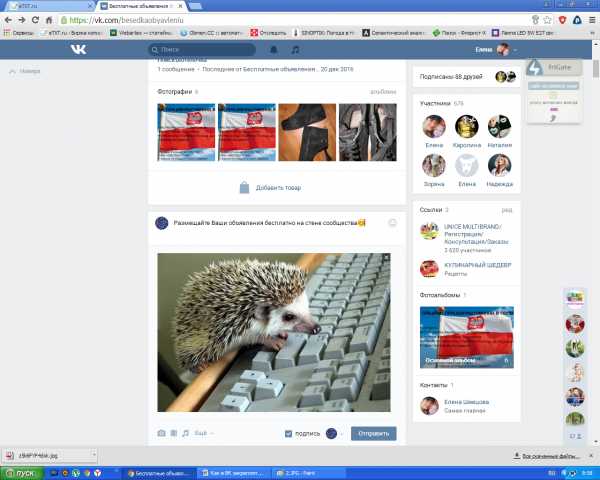Open the Отправить bookmark in bookmarks bar
Viewport: 600px width, 480px height.
[x=268, y=33]
